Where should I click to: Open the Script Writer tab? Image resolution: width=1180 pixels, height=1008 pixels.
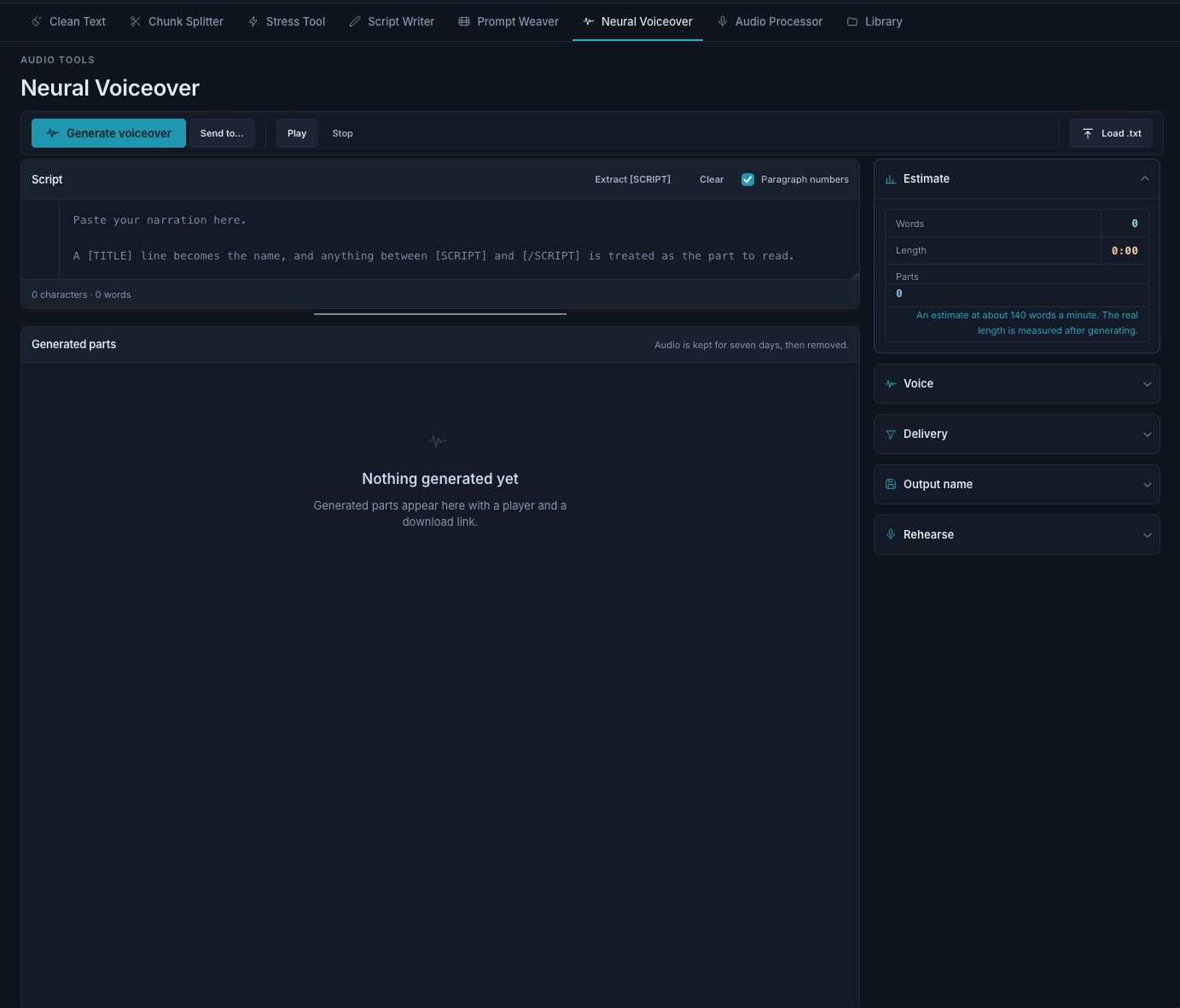(392, 21)
